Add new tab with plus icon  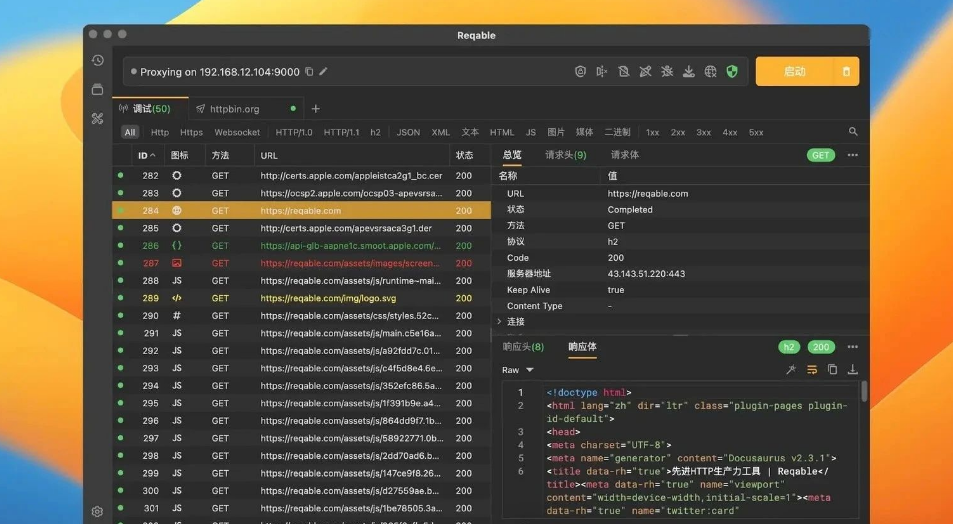(315, 109)
